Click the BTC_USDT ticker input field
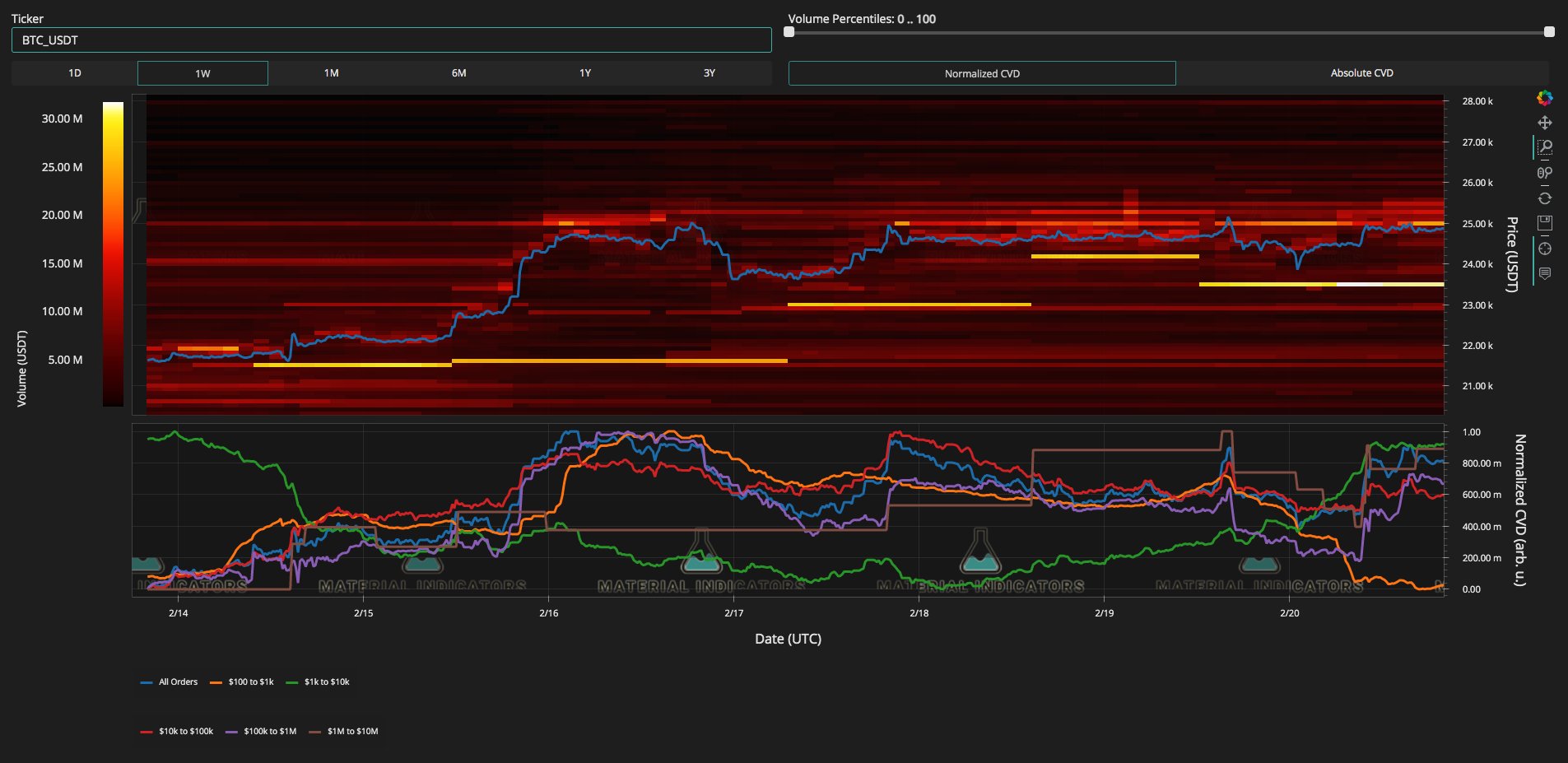1568x763 pixels. click(391, 40)
